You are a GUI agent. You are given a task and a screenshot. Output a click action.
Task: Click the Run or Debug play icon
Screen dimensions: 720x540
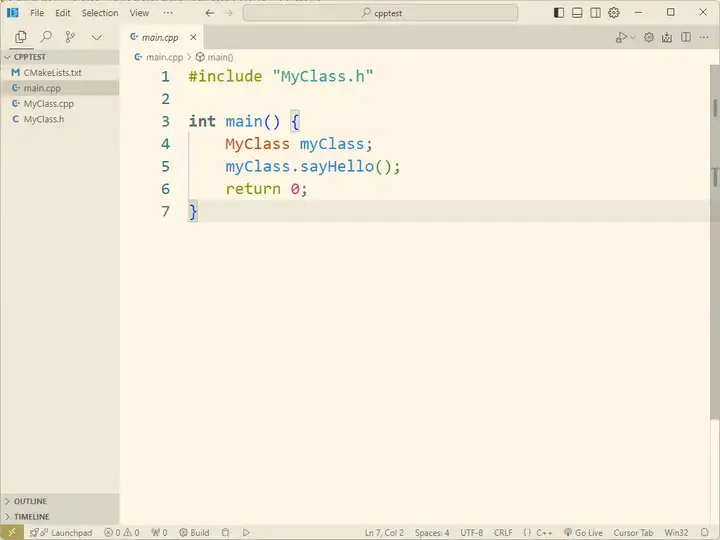(621, 37)
